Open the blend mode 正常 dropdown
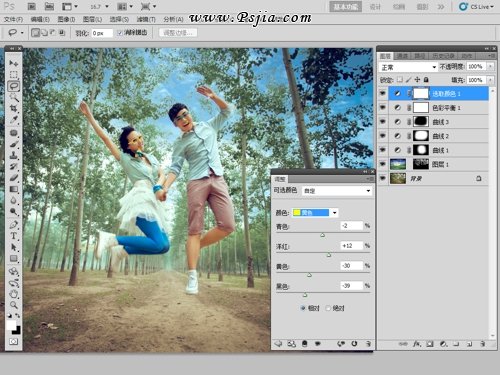This screenshot has width=500, height=375. [x=408, y=67]
